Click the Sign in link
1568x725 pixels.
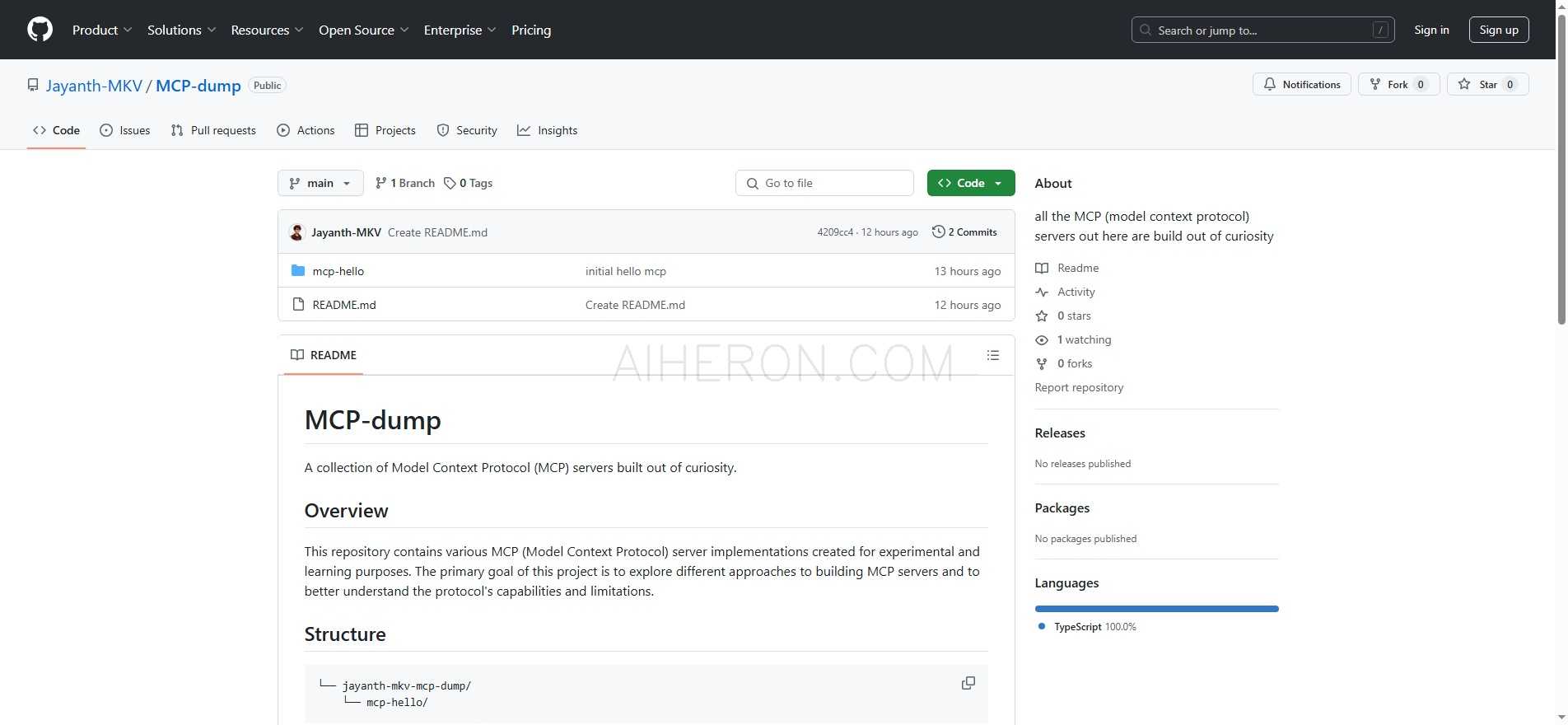click(1431, 30)
